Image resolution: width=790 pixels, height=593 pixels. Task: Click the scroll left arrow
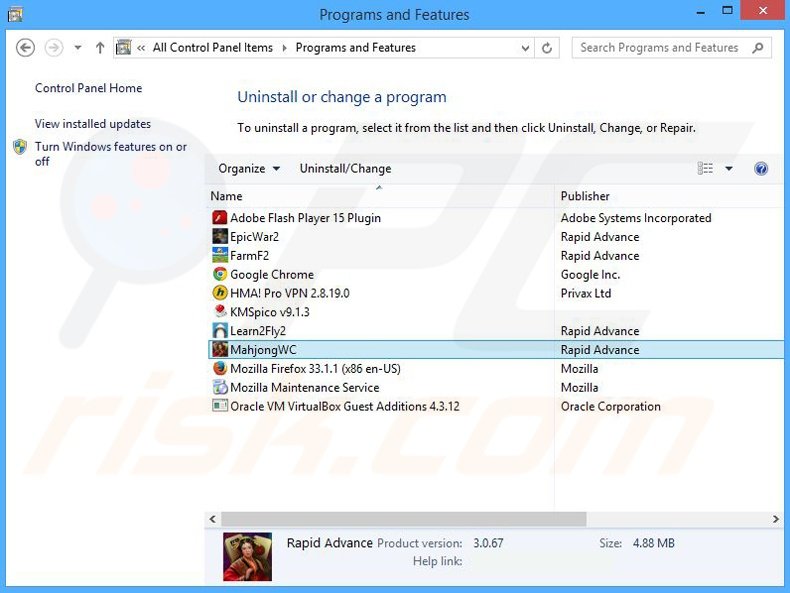[x=213, y=519]
